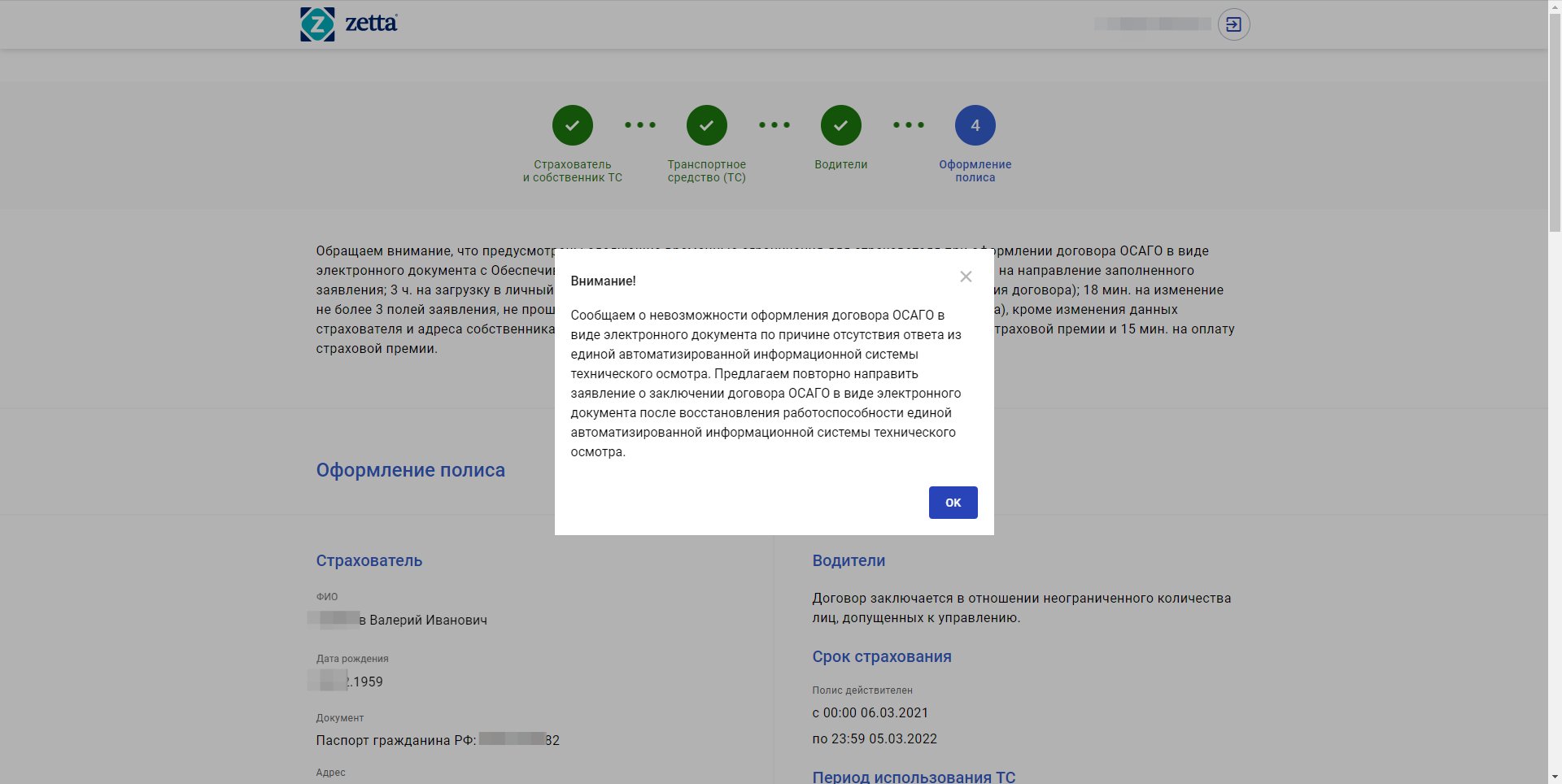Click the Страхователь section heading
This screenshot has width=1562, height=784.
369,560
